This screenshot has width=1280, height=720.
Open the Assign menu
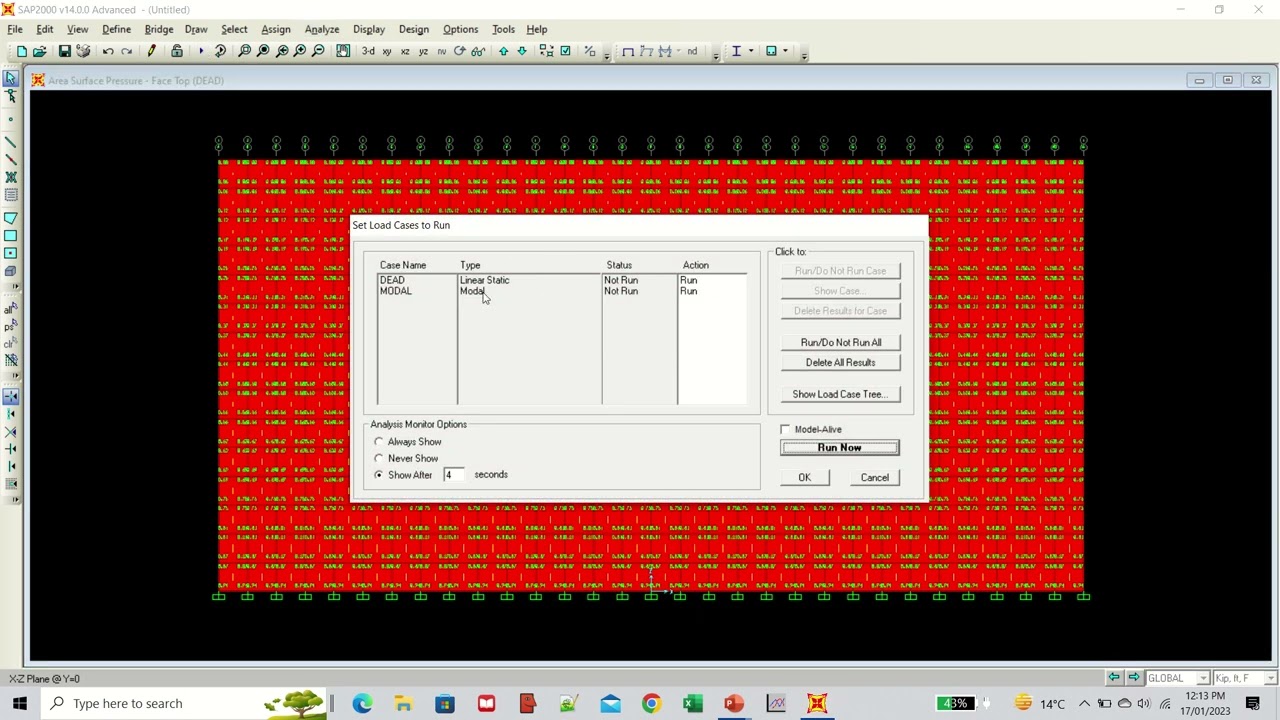point(276,29)
